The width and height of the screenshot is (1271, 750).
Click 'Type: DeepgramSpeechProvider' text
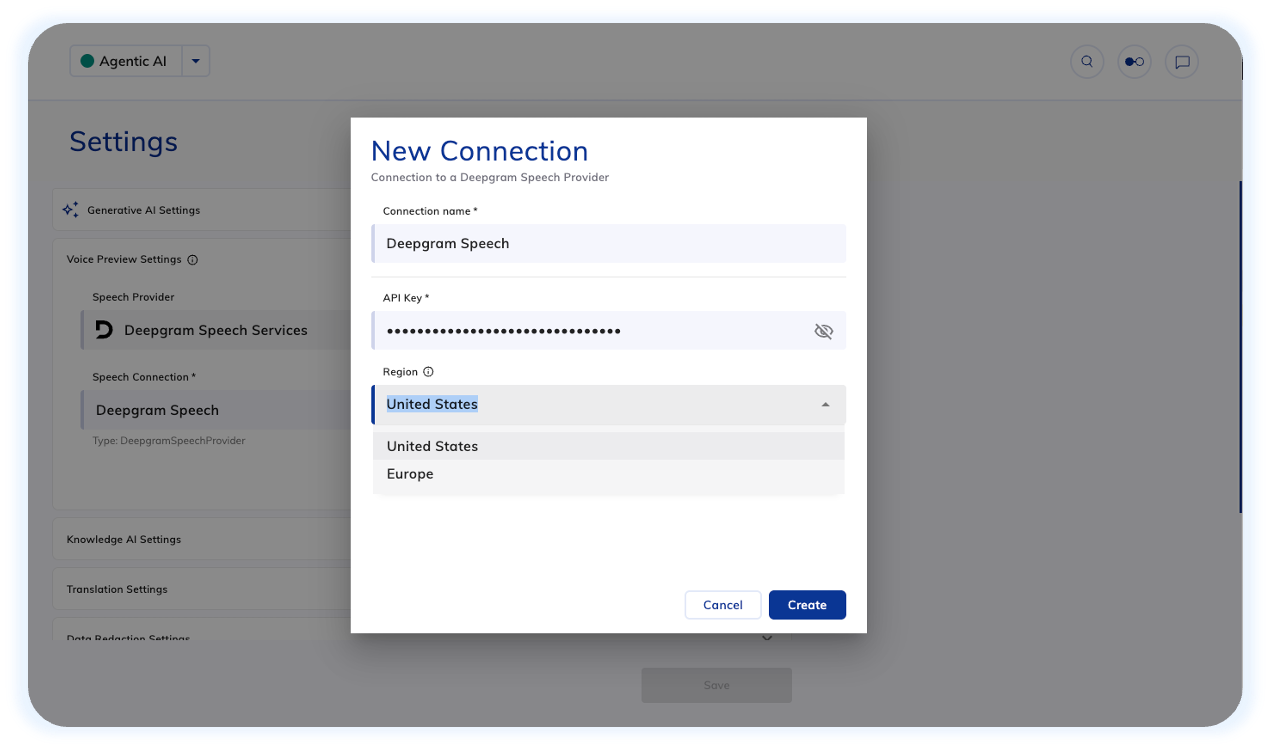click(169, 441)
